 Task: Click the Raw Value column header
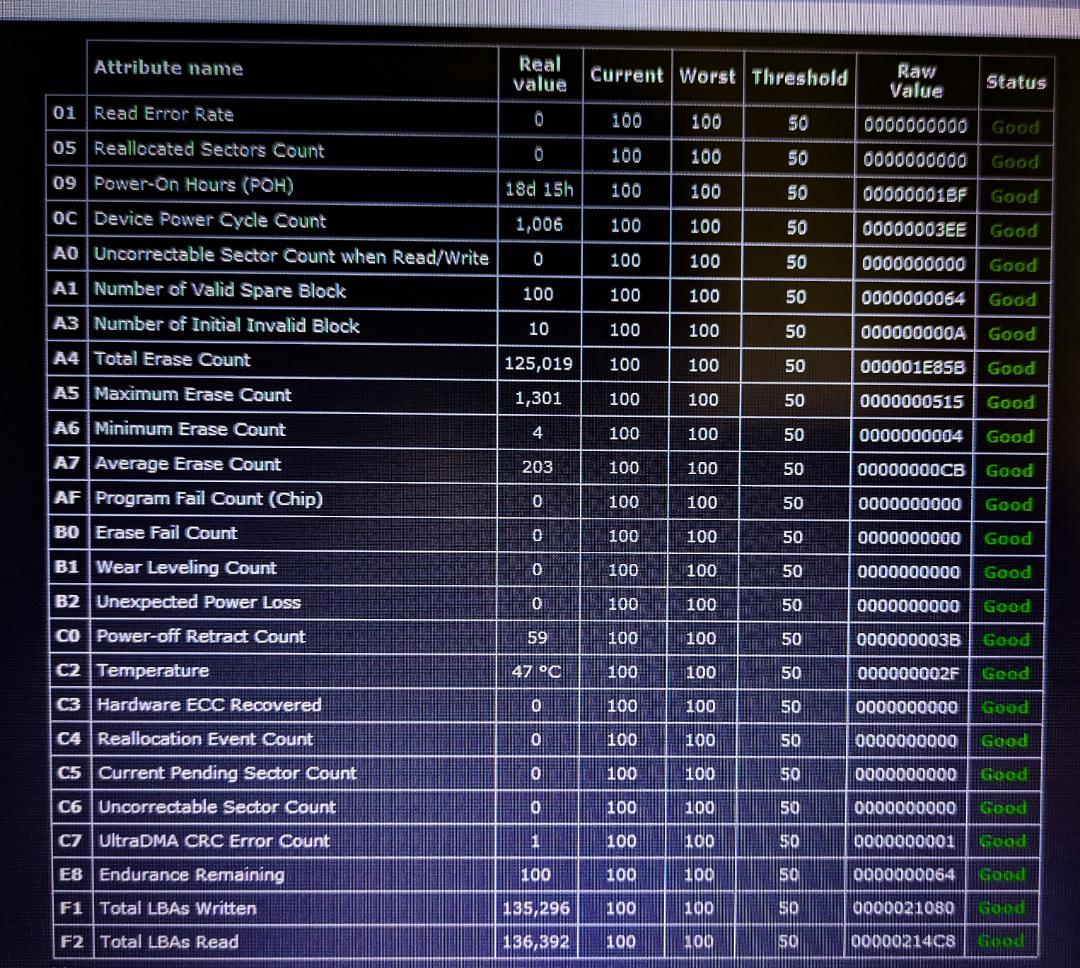916,80
